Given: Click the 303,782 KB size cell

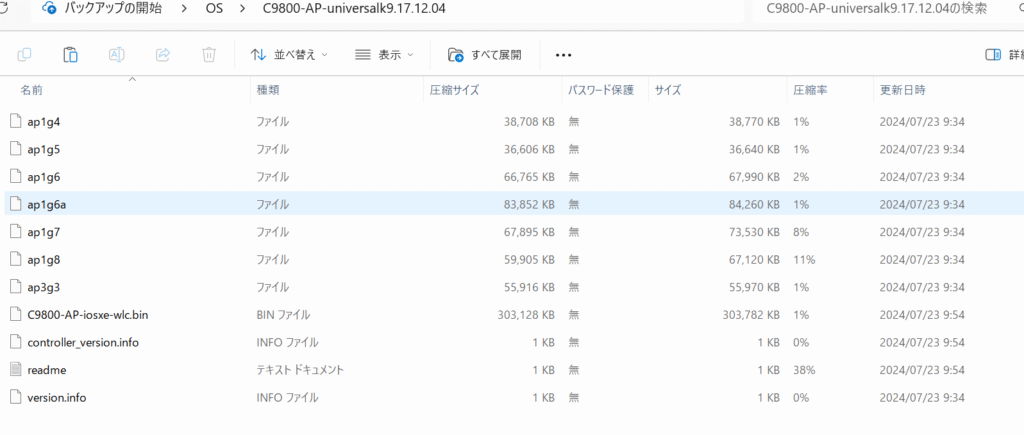Looking at the screenshot, I should click(751, 315).
